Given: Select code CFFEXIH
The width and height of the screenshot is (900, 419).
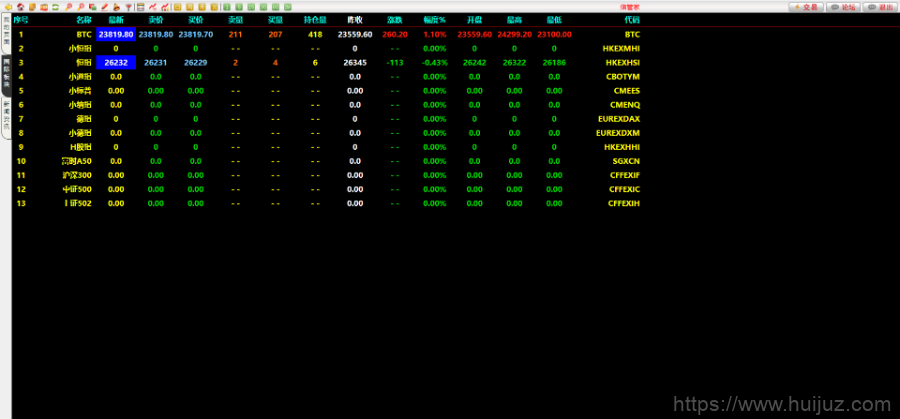Looking at the screenshot, I should click(x=624, y=203).
